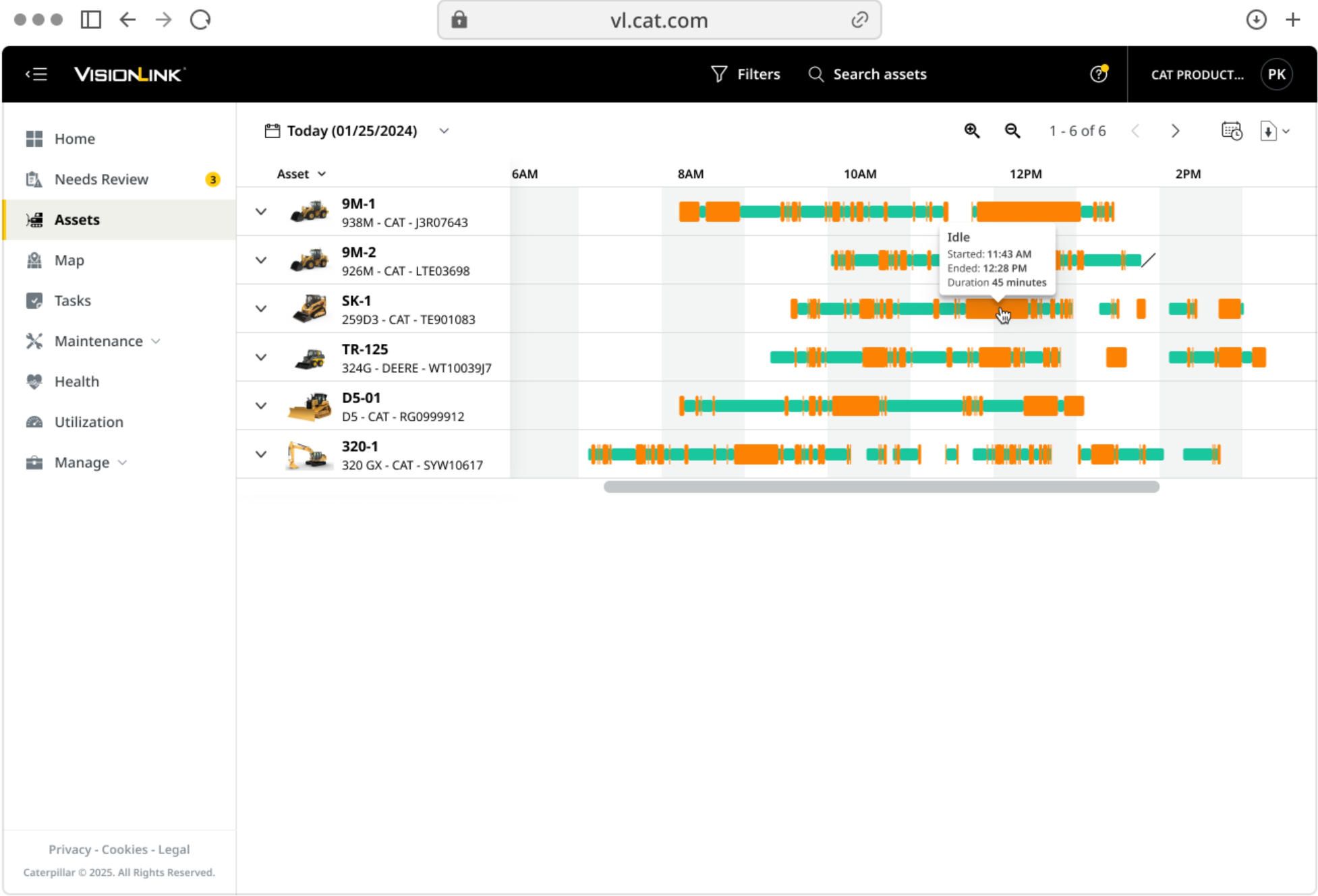Zoom in on the asset timeline
The width and height of the screenshot is (1318, 896).
tap(972, 131)
